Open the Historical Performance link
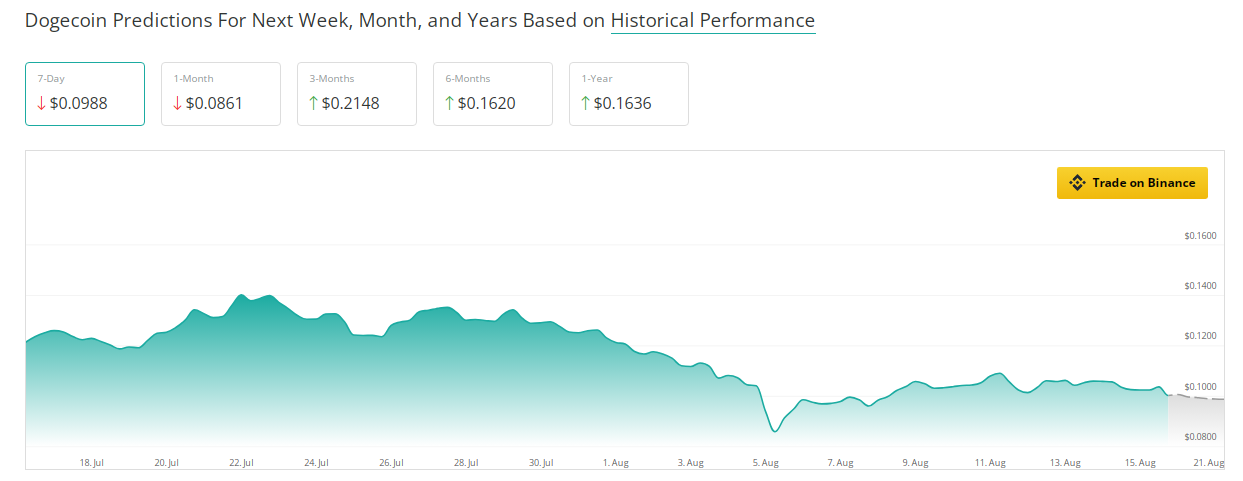 click(713, 21)
